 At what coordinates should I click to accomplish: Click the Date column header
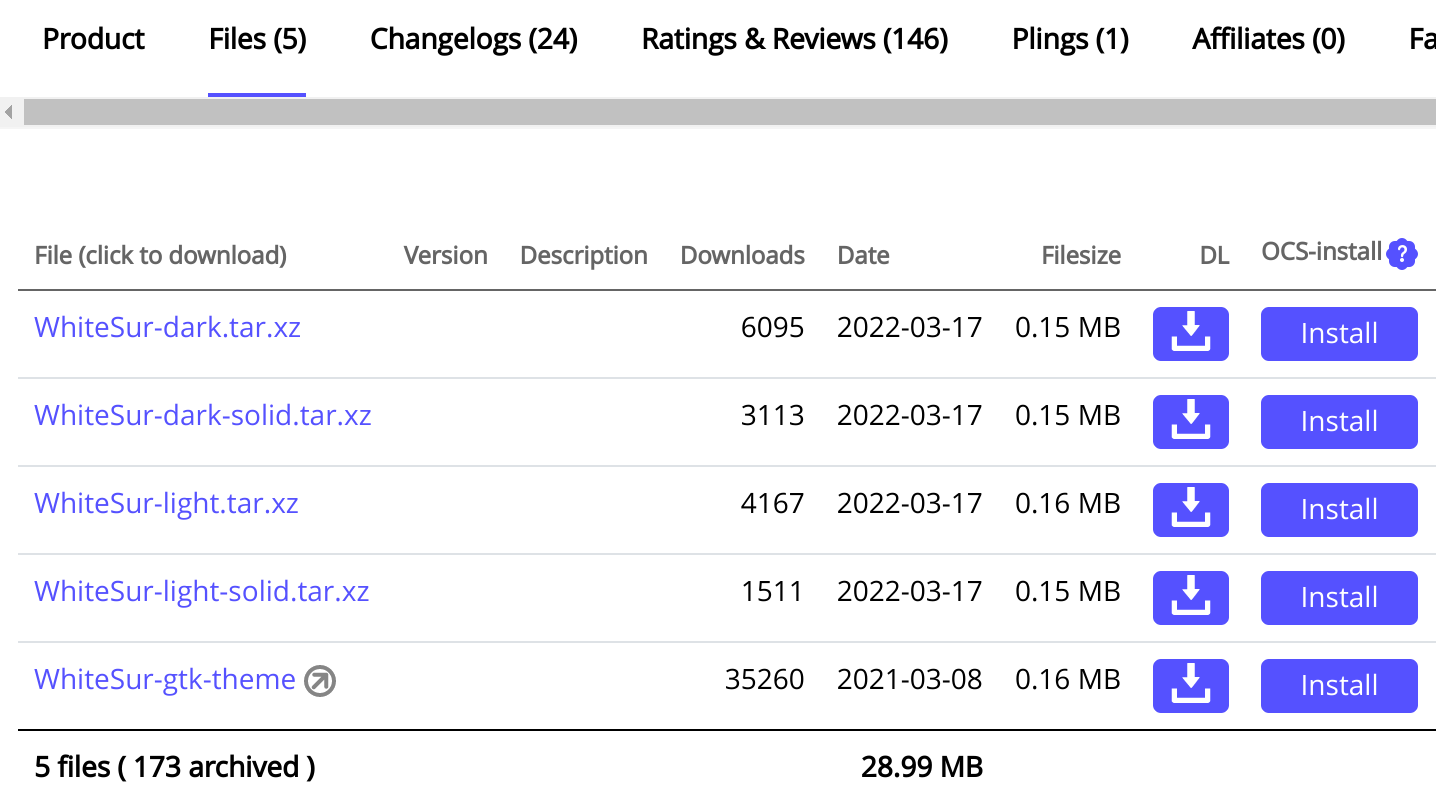(x=863, y=256)
